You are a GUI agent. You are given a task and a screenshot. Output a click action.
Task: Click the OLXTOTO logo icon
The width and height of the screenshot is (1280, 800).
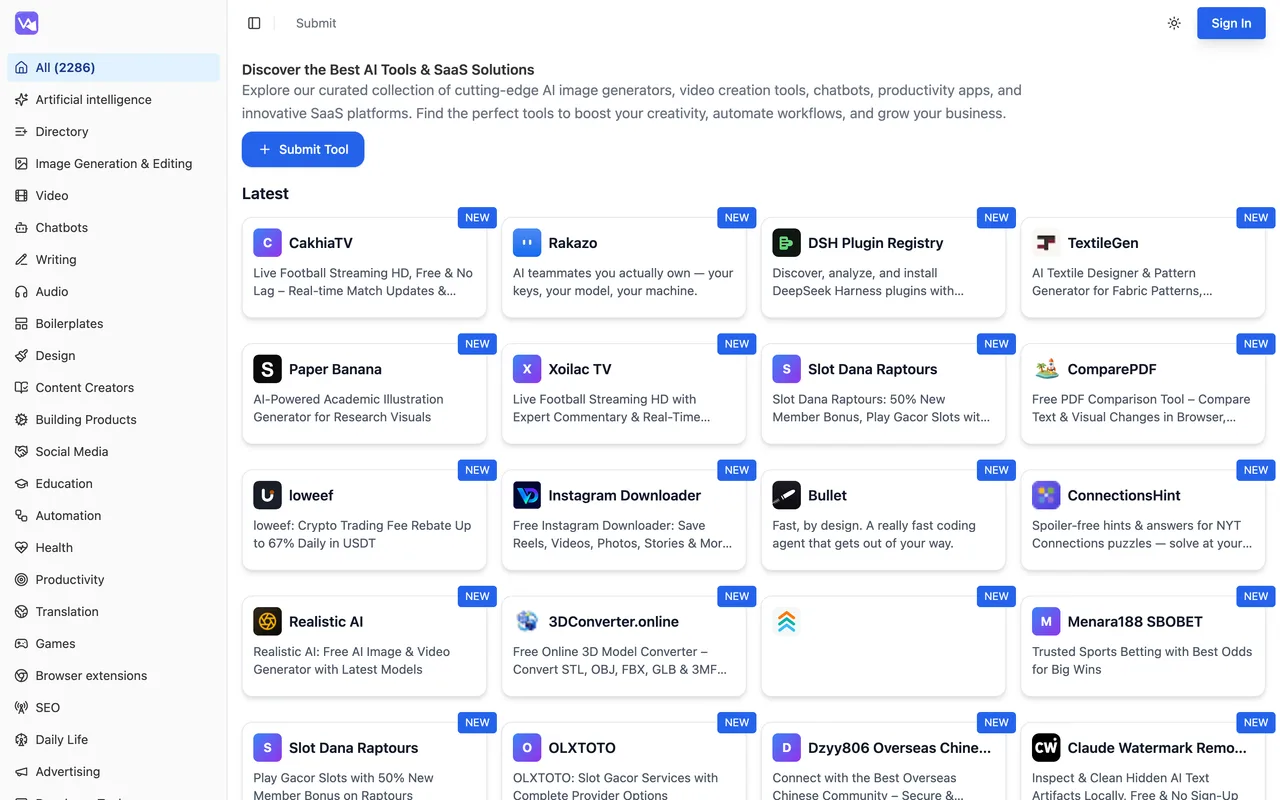point(527,747)
